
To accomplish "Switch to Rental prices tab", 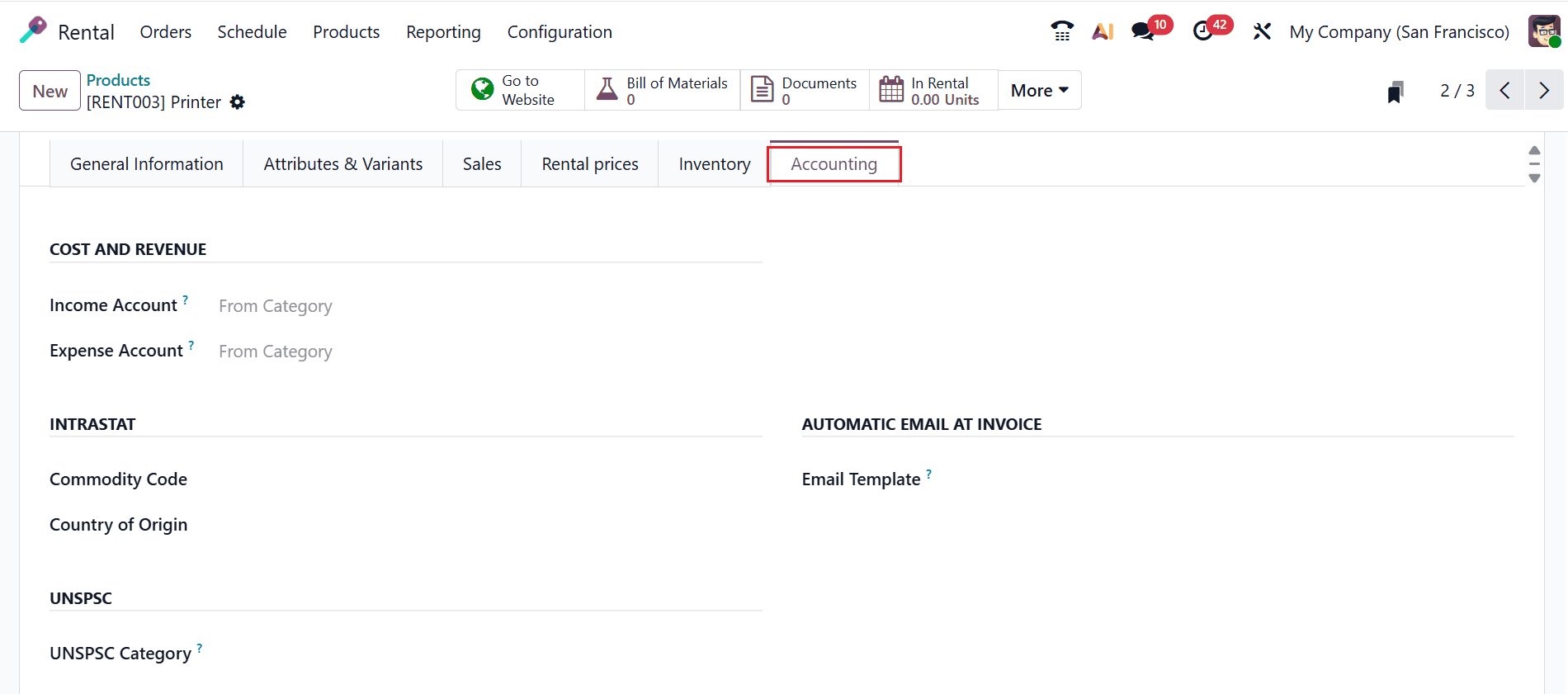I will point(590,163).
